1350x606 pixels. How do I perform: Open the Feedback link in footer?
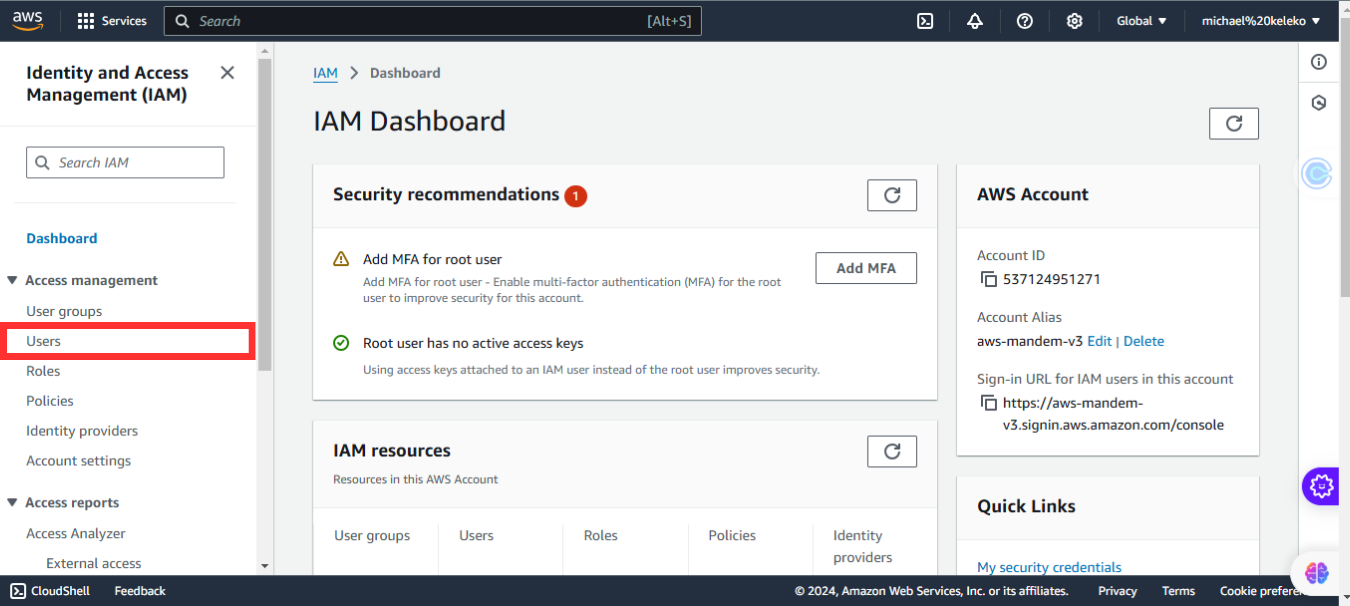click(140, 591)
